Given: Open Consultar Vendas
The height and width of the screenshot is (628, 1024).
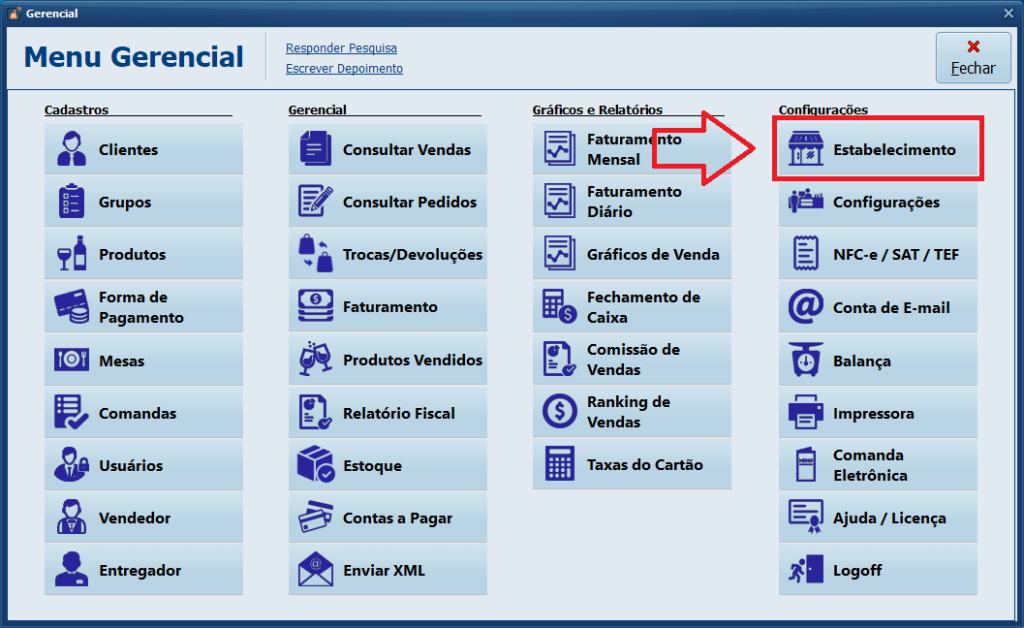Looking at the screenshot, I should pos(388,148).
